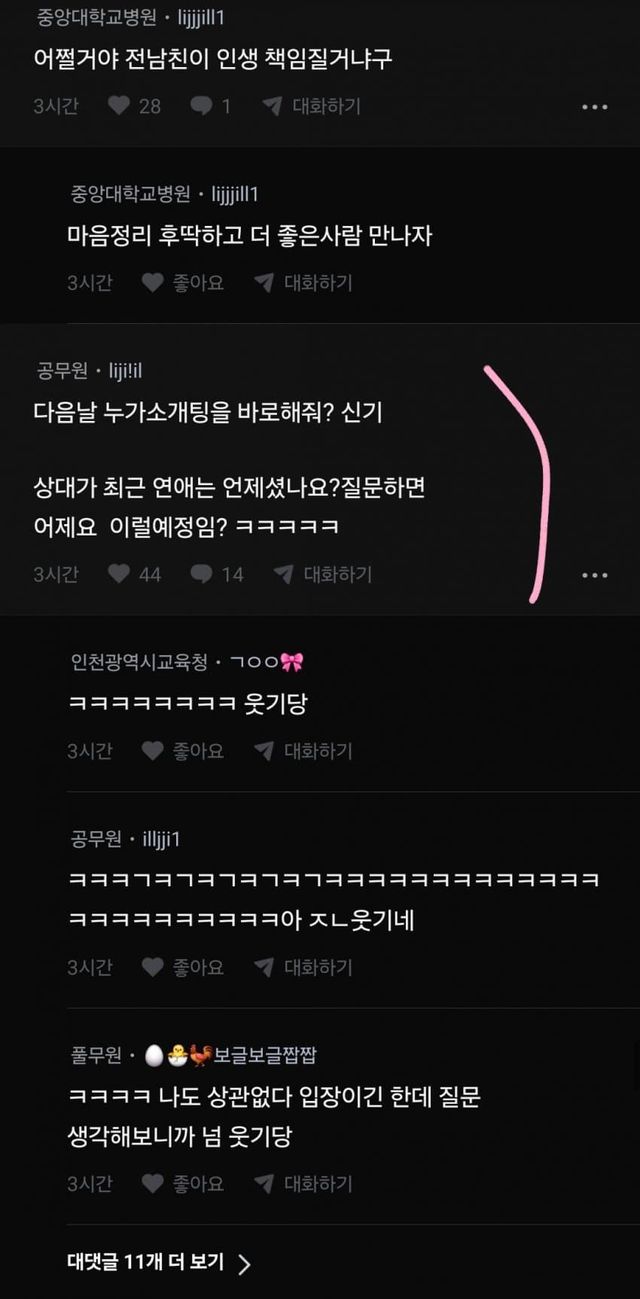This screenshot has height=1299, width=640.
Task: Start 대화하기 with 풀무원 보글보글짭짭 commenter
Action: [303, 1184]
